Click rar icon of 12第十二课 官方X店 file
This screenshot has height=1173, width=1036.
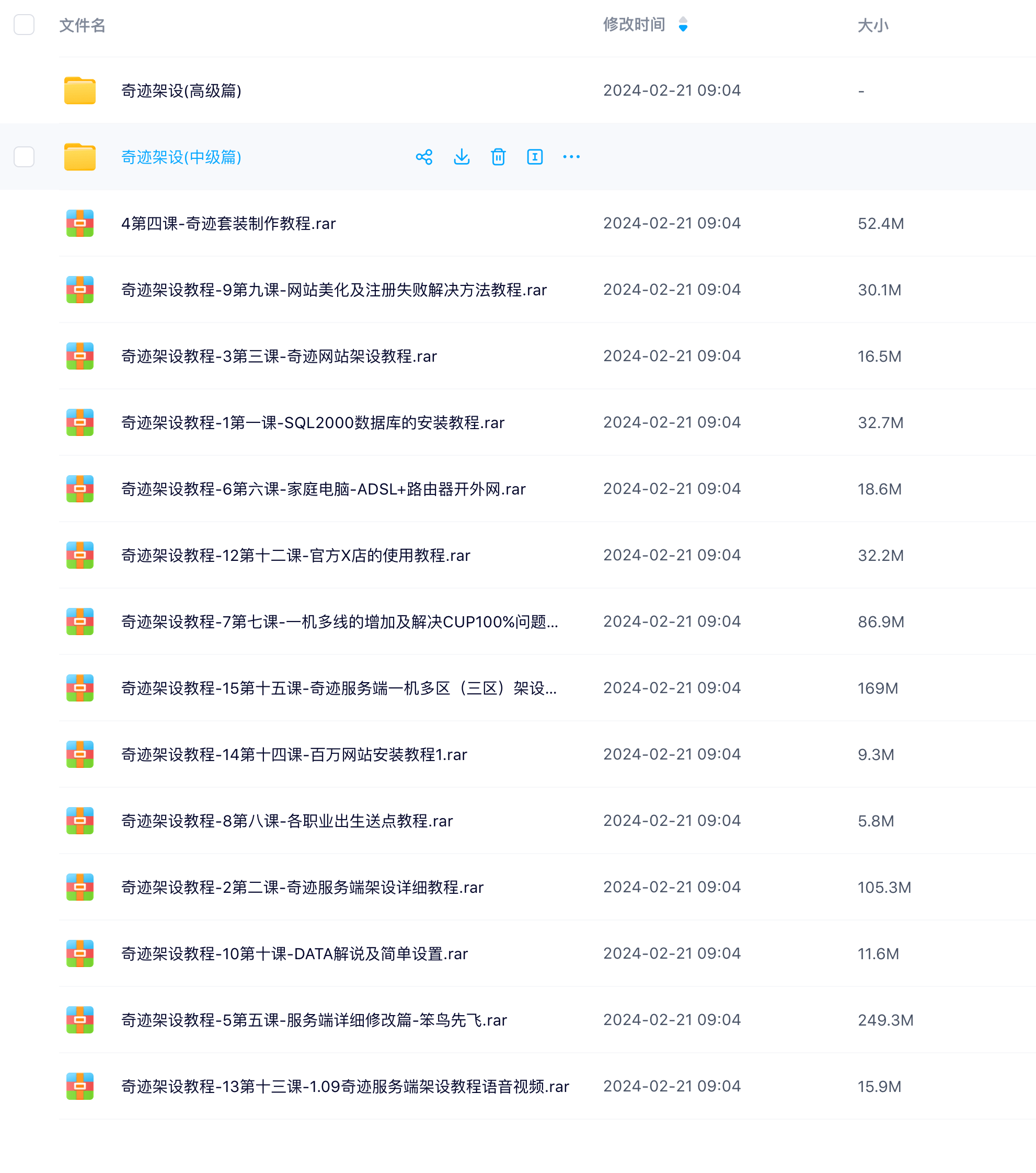tap(80, 555)
